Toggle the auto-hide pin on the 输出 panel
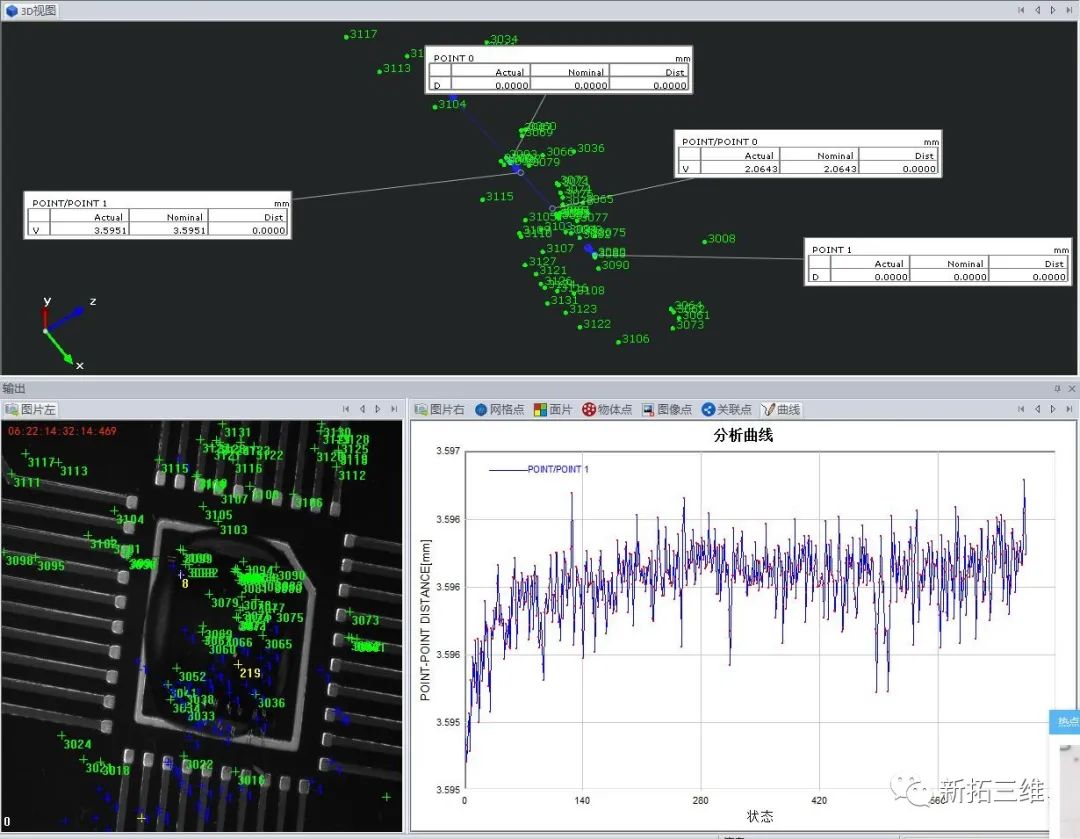 coord(1056,388)
